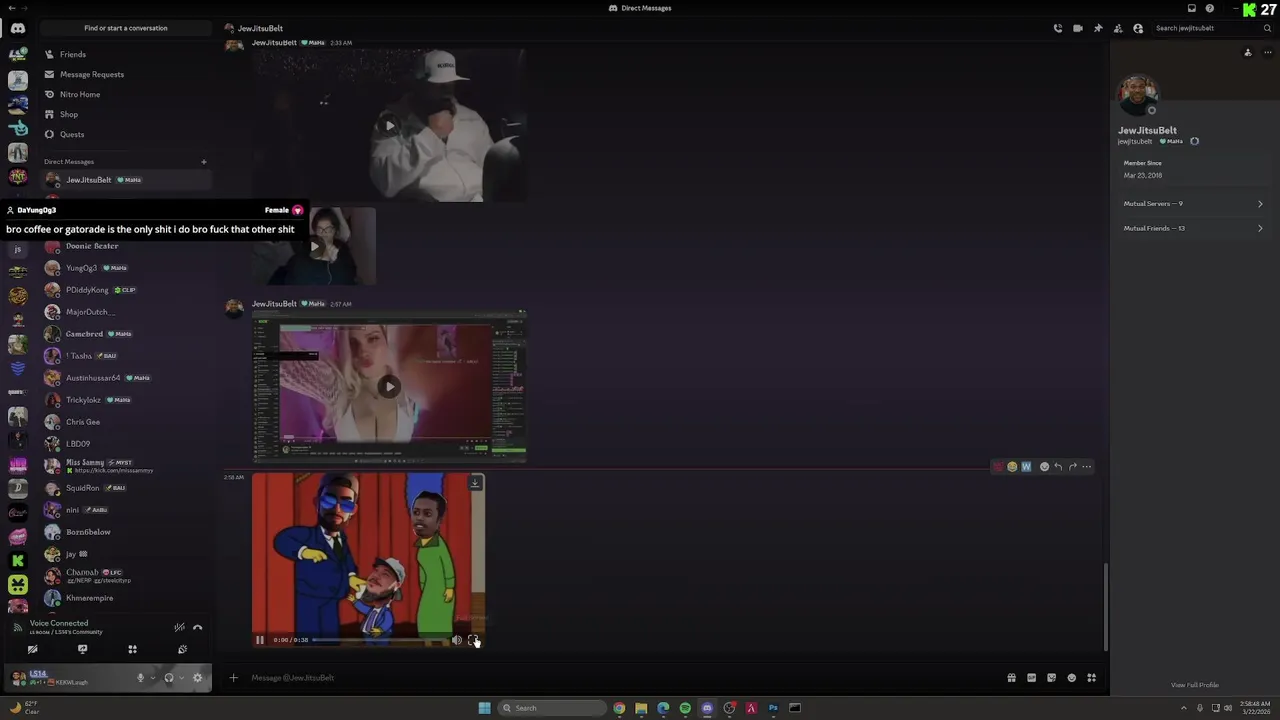Open the Born2below conversation

126,532
